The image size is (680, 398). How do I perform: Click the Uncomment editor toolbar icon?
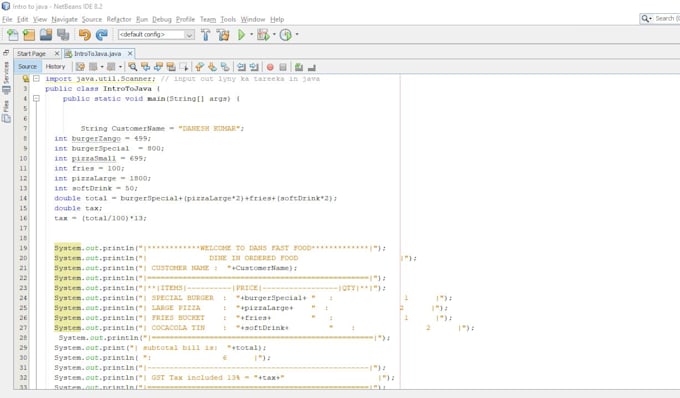(311, 67)
